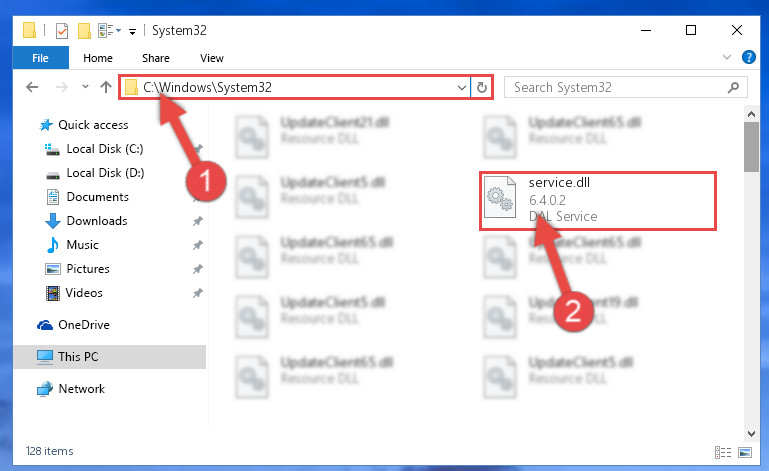The image size is (769, 471).
Task: Expand the ribbon with the chevron
Action: [x=727, y=57]
